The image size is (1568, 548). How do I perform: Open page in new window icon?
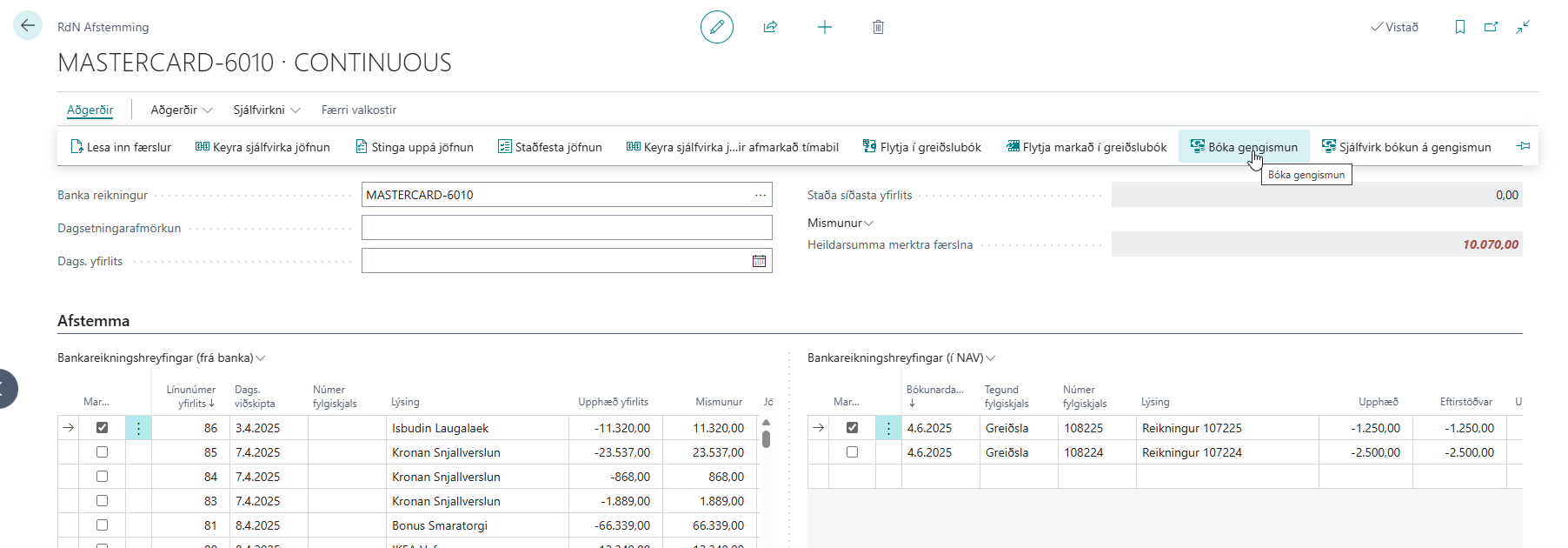pyautogui.click(x=1491, y=27)
